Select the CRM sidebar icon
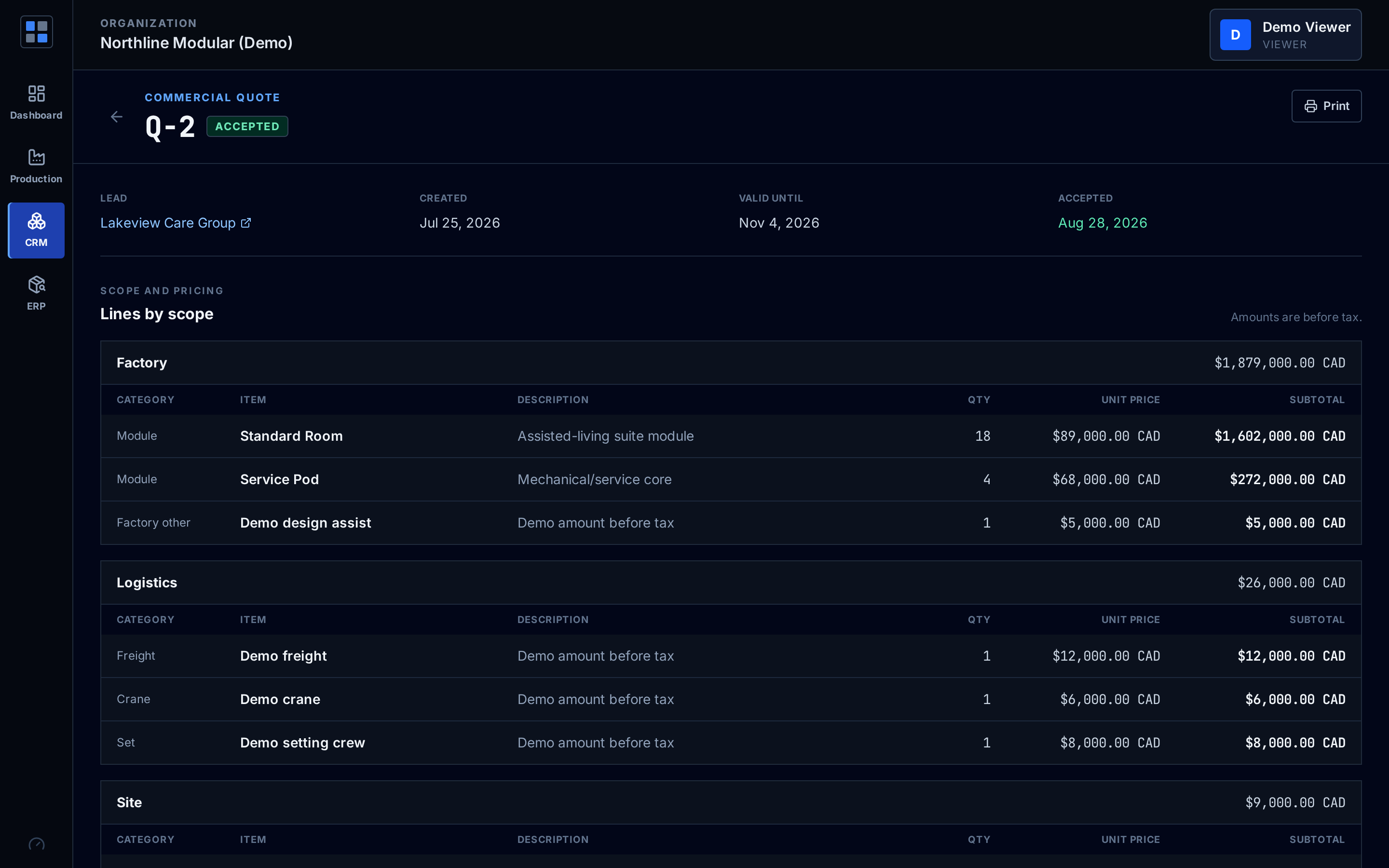This screenshot has width=1389, height=868. tap(36, 221)
